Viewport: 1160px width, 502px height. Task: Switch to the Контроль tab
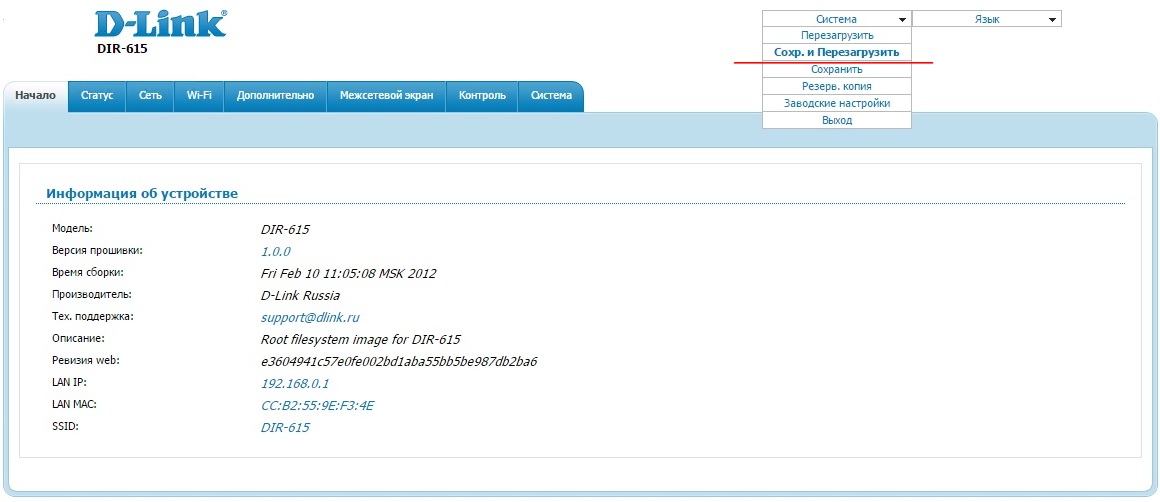point(482,96)
